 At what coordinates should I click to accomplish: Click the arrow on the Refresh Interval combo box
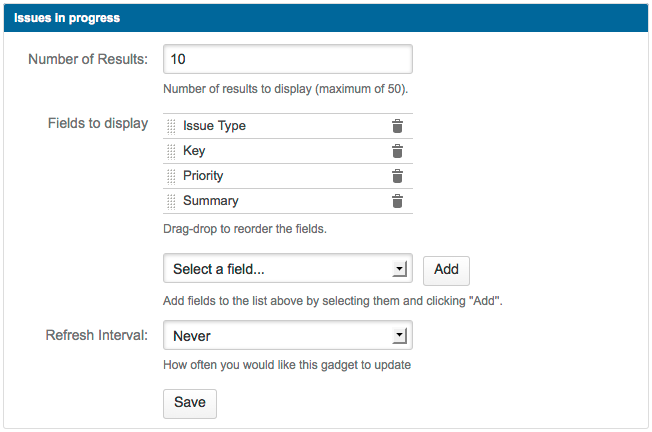click(399, 336)
